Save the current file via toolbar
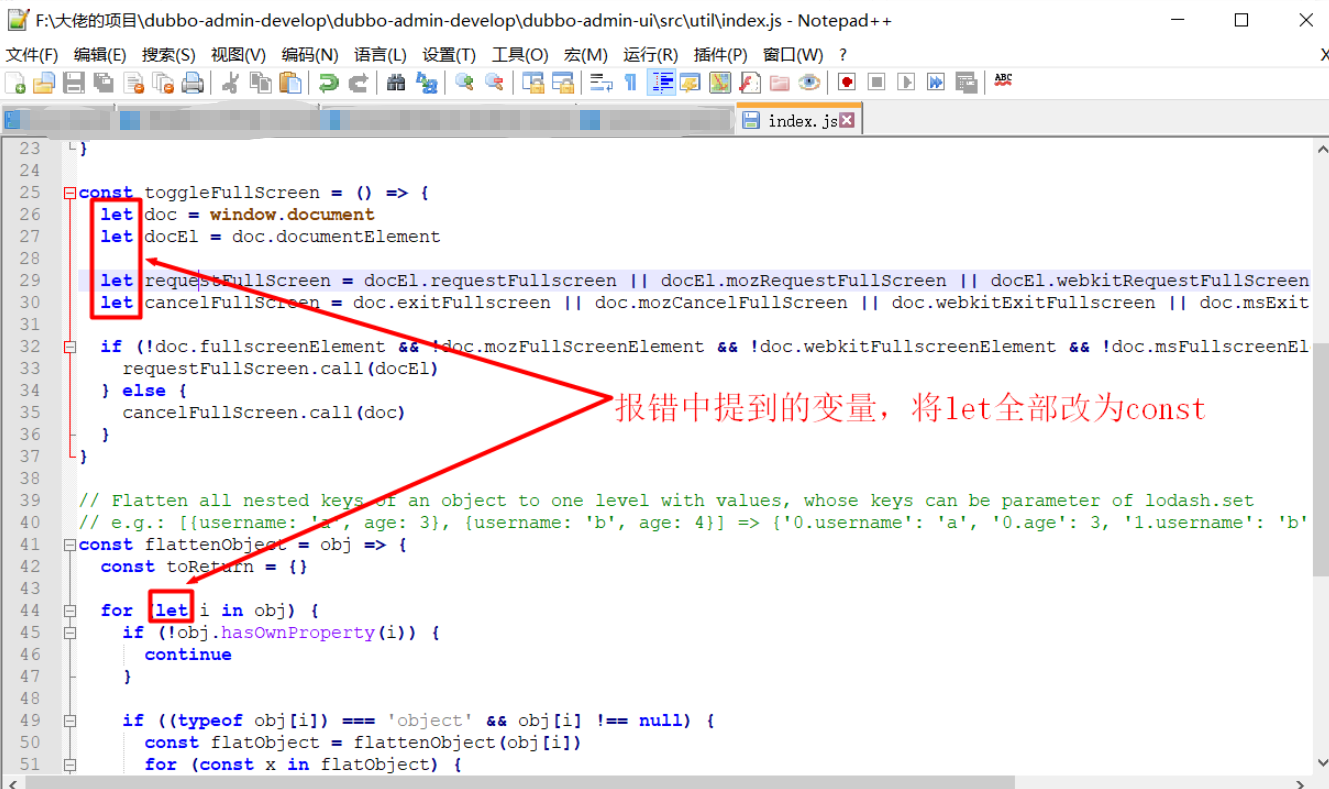The image size is (1329, 789). (74, 82)
